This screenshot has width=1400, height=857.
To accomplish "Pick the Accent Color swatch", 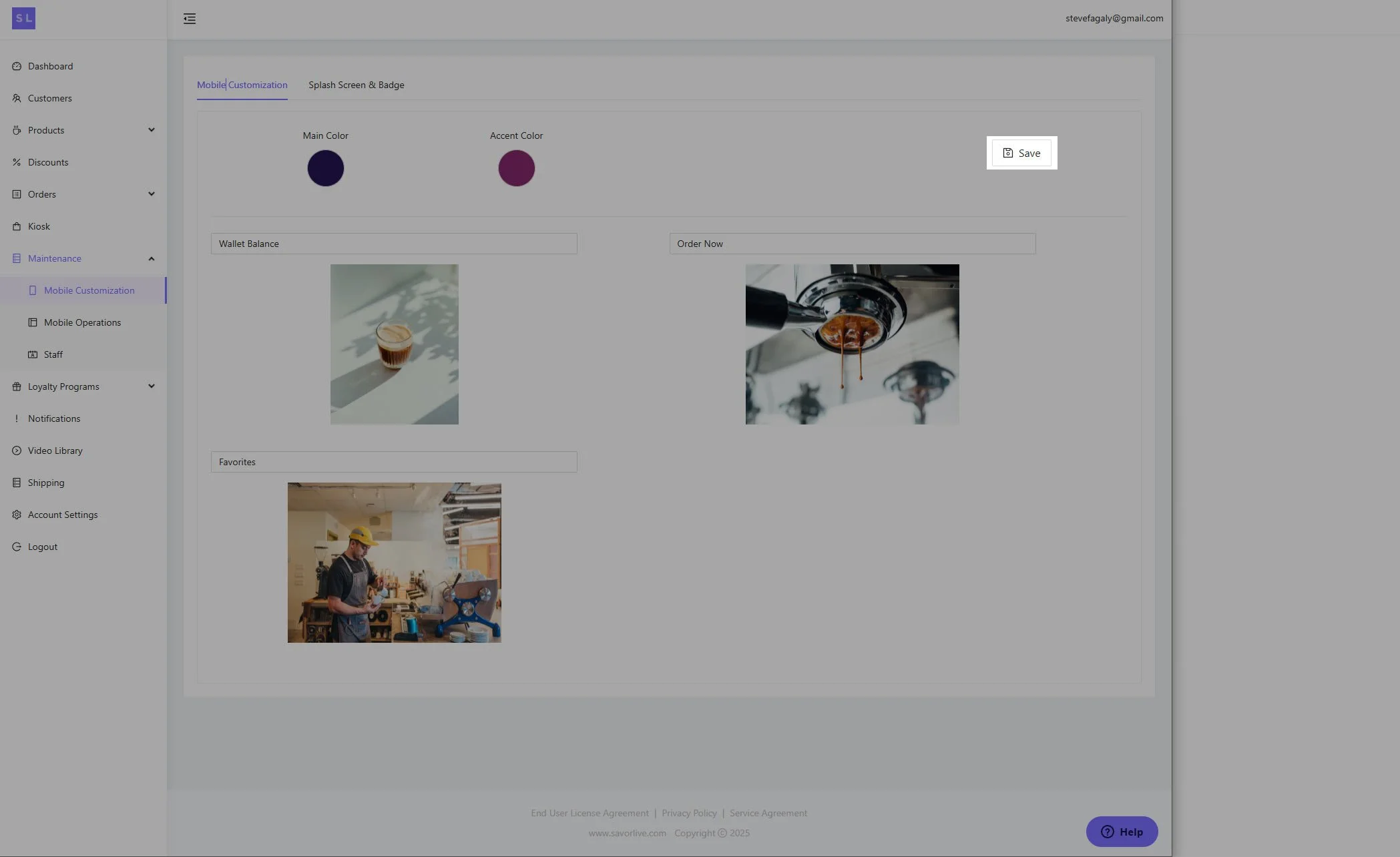I will (x=516, y=168).
